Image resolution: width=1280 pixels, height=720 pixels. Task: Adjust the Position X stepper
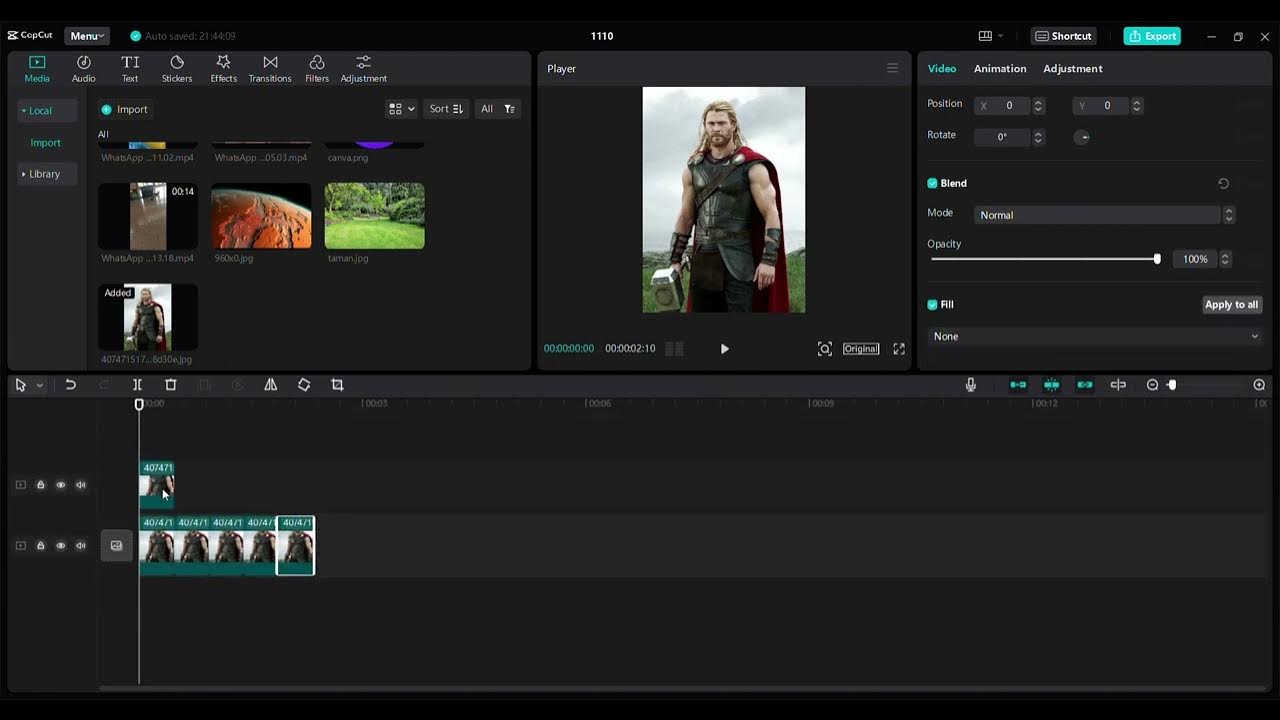(x=1038, y=106)
